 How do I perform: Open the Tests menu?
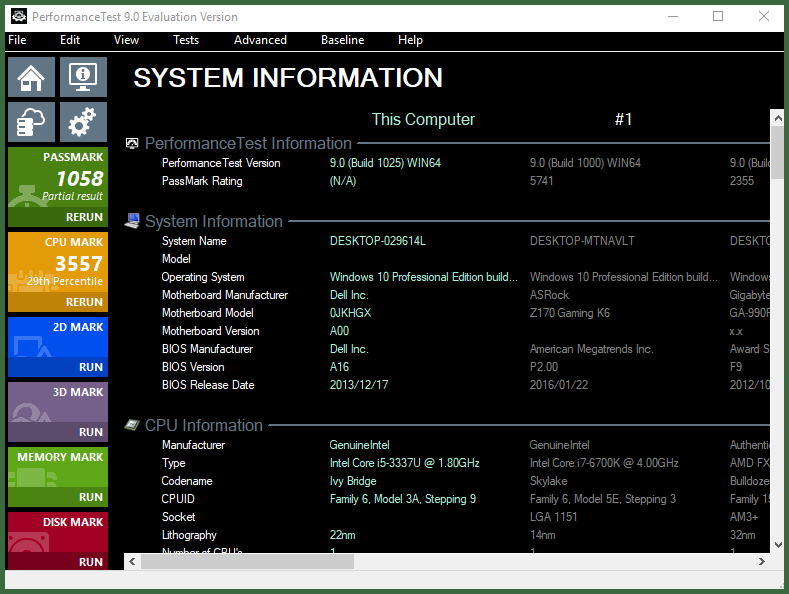186,40
